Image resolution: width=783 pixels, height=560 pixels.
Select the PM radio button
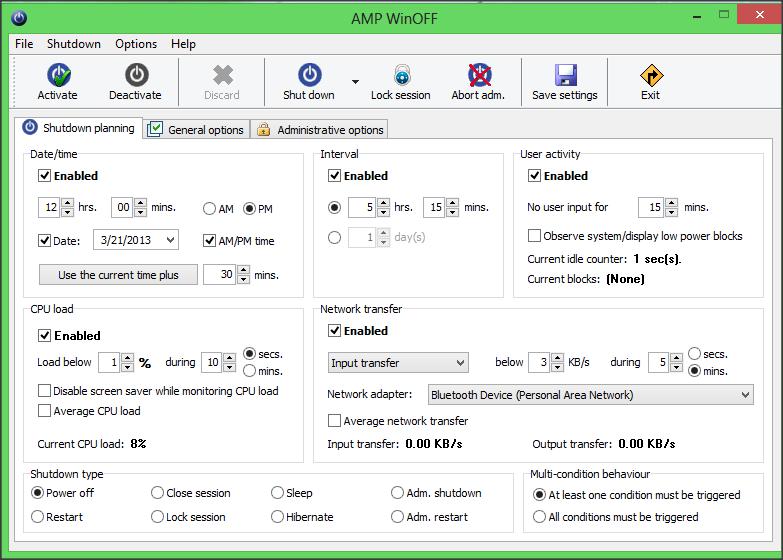pos(249,208)
